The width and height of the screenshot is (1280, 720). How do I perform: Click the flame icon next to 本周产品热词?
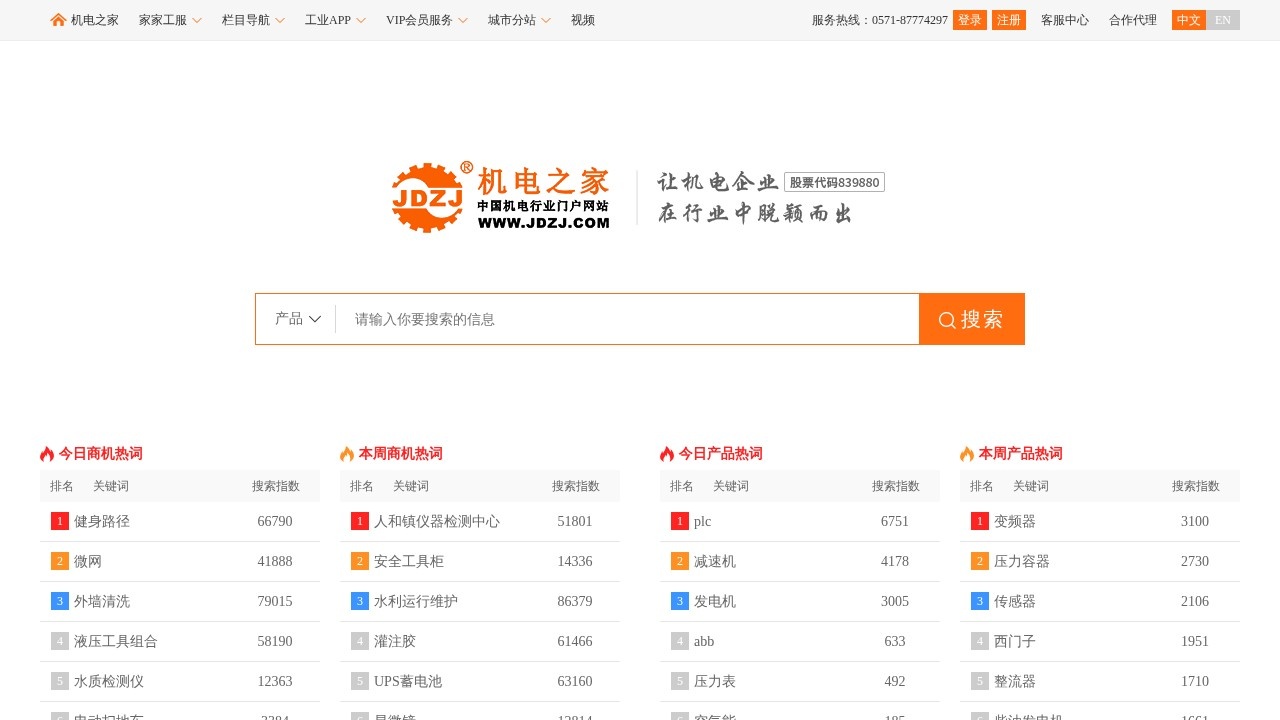(x=965, y=453)
